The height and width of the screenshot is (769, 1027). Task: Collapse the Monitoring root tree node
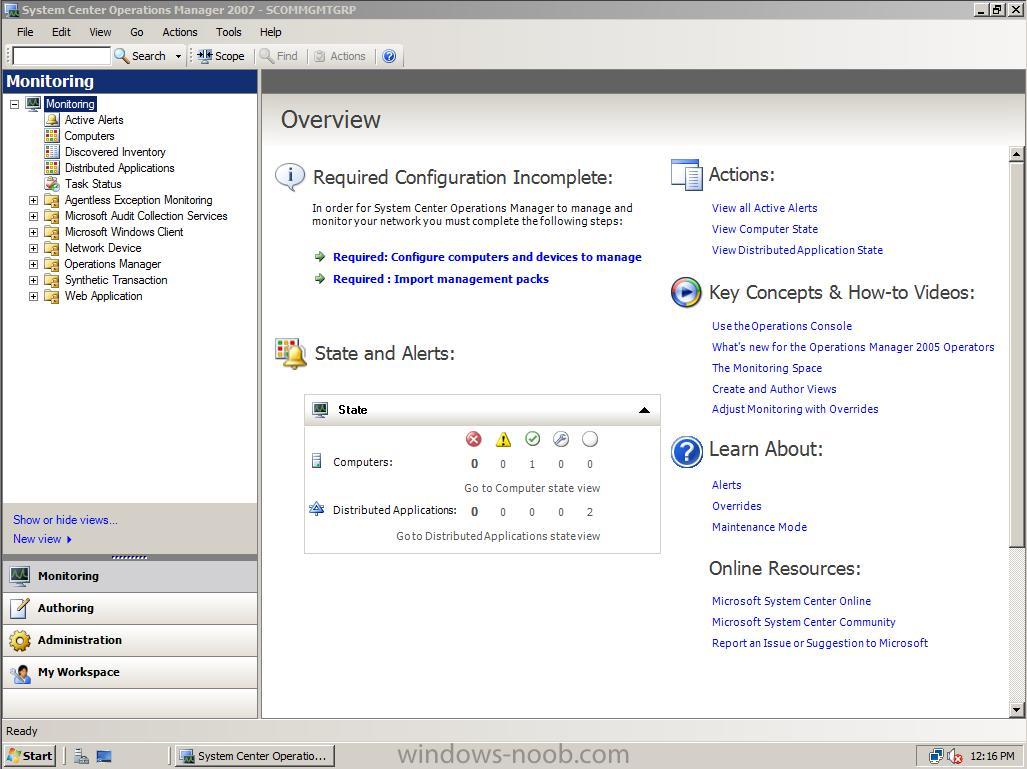click(14, 104)
